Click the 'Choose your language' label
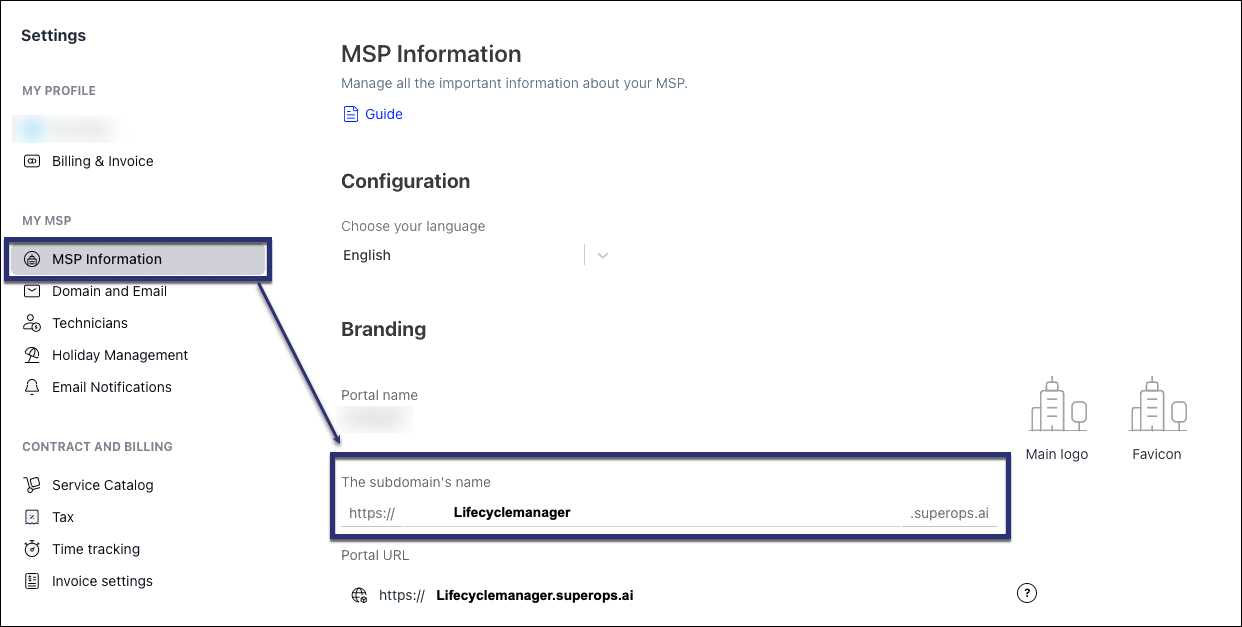 pyautogui.click(x=413, y=226)
